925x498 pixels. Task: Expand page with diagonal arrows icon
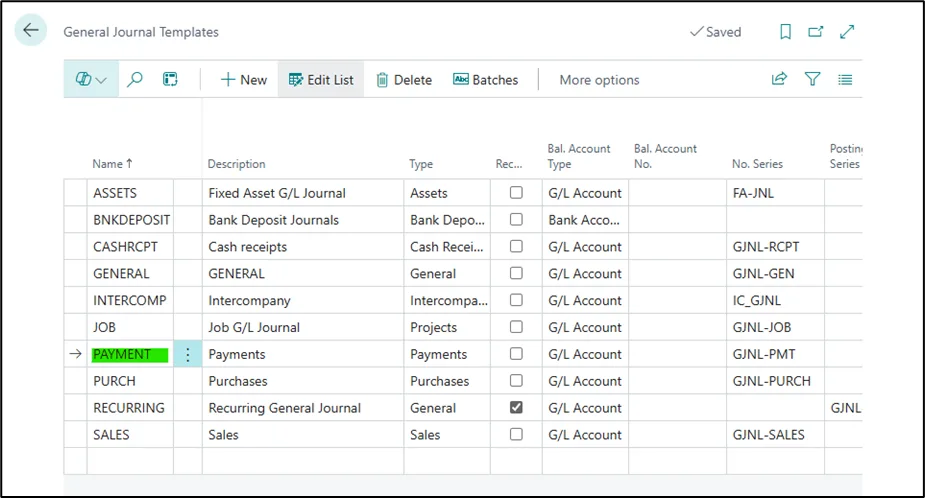tap(847, 31)
